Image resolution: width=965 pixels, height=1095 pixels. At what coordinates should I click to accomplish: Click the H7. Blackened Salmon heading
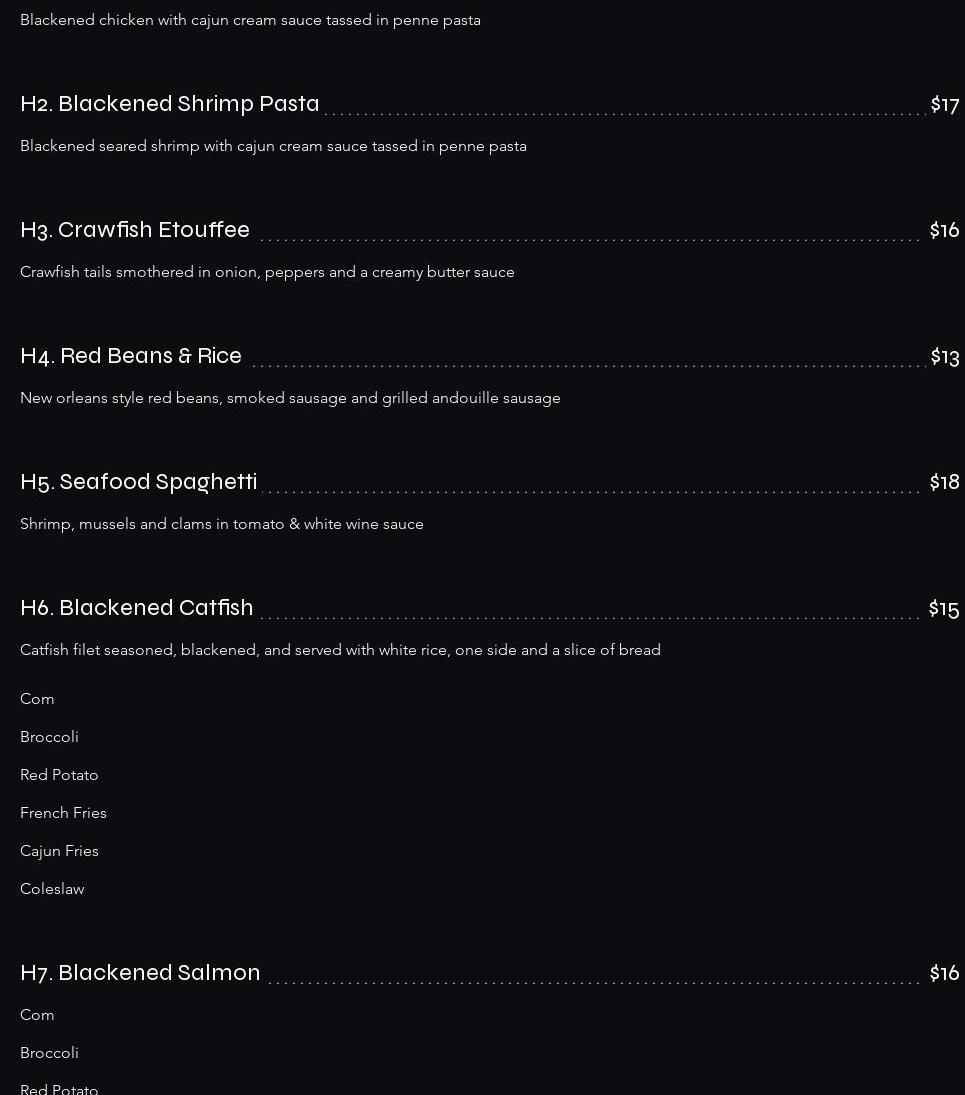(140, 973)
